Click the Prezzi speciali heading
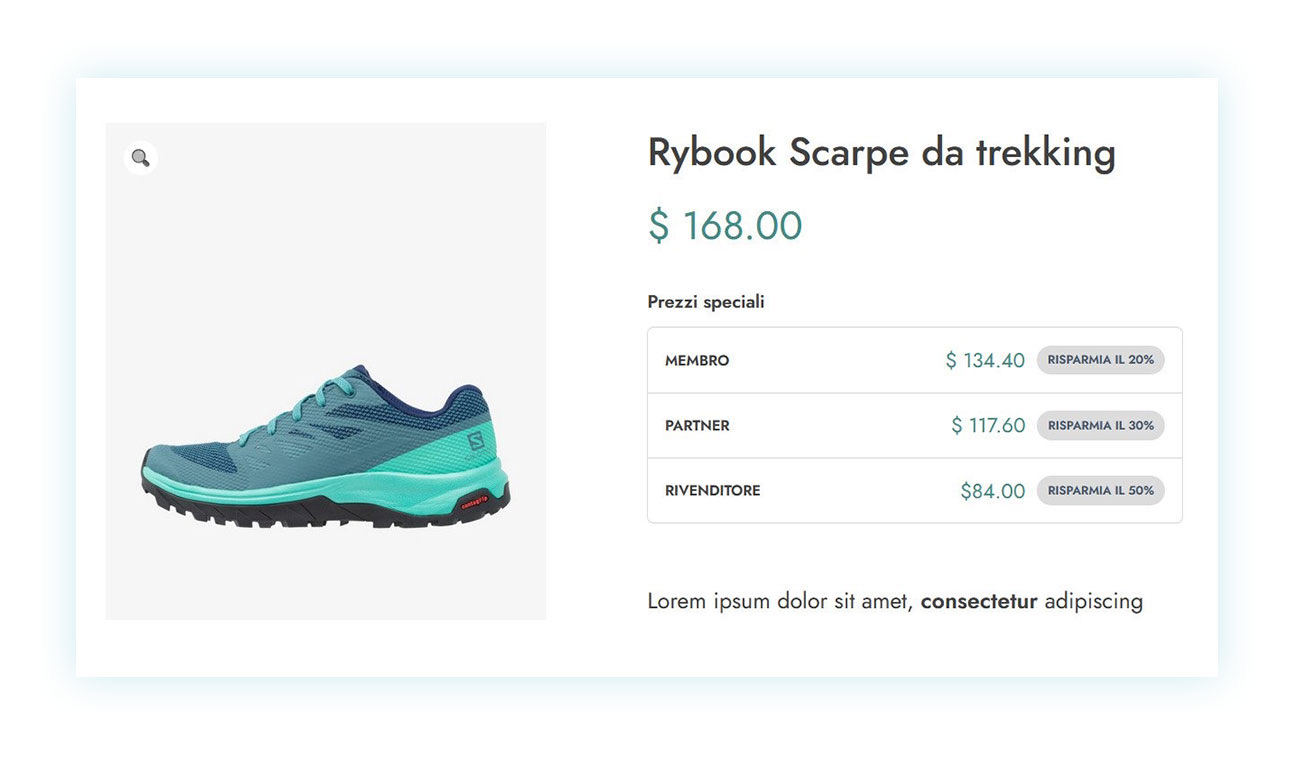The height and width of the screenshot is (763, 1300). tap(706, 302)
